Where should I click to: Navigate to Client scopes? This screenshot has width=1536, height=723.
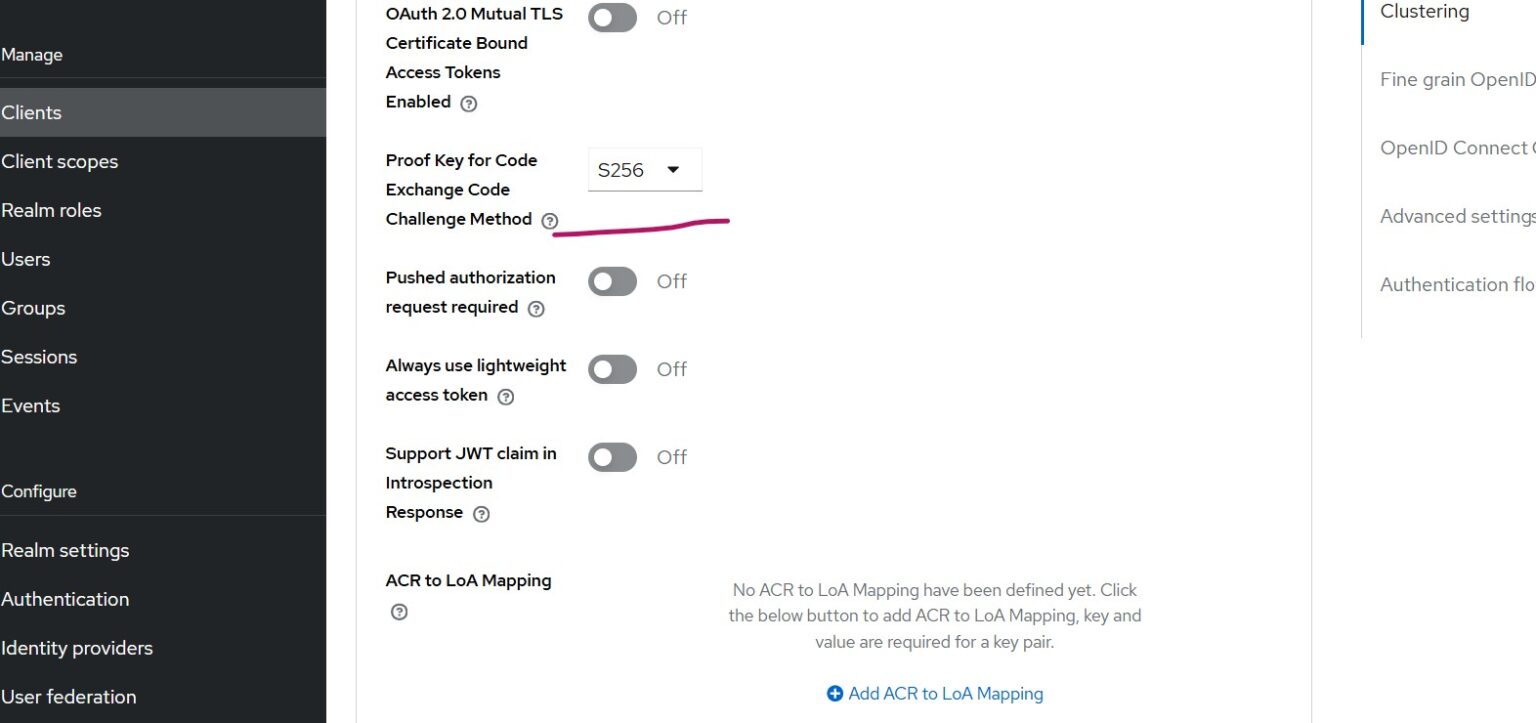click(59, 161)
